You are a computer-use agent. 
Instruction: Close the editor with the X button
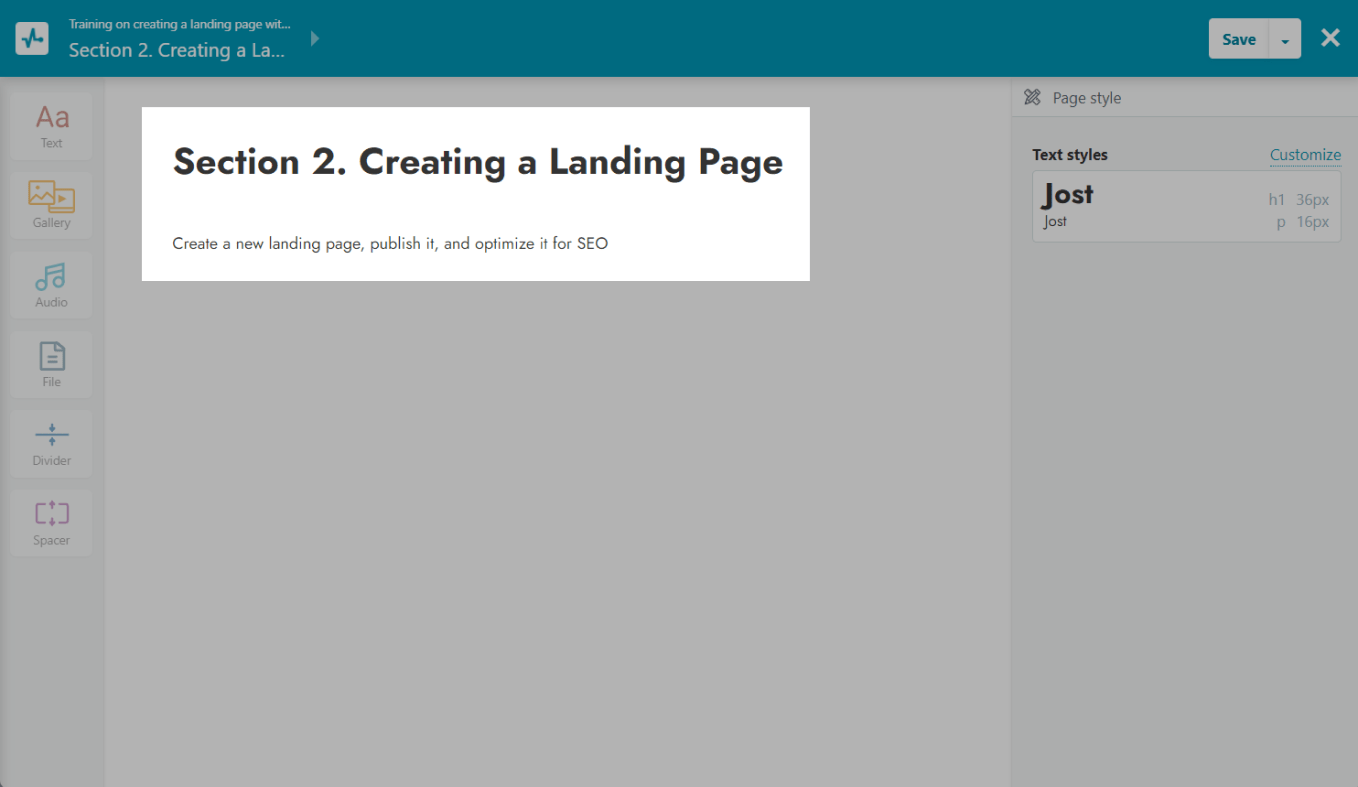tap(1330, 38)
